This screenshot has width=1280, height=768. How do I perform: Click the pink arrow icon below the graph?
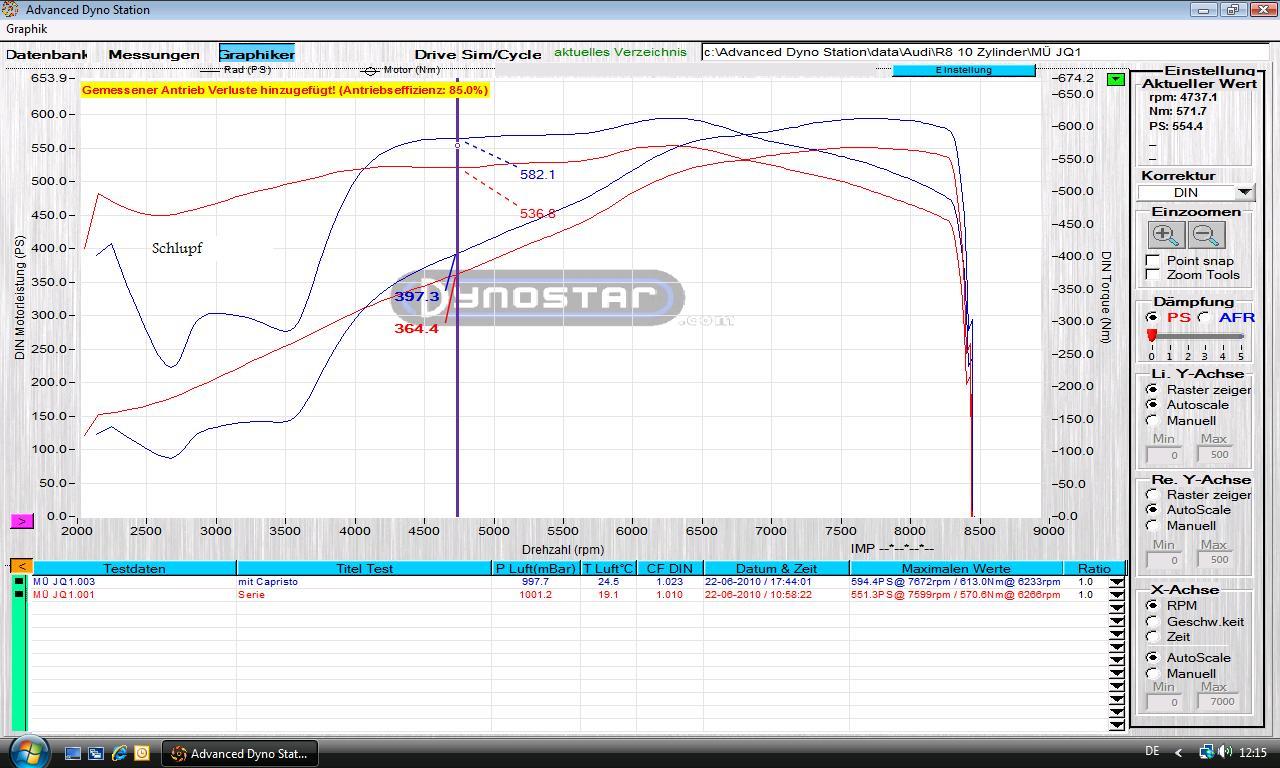click(x=22, y=521)
